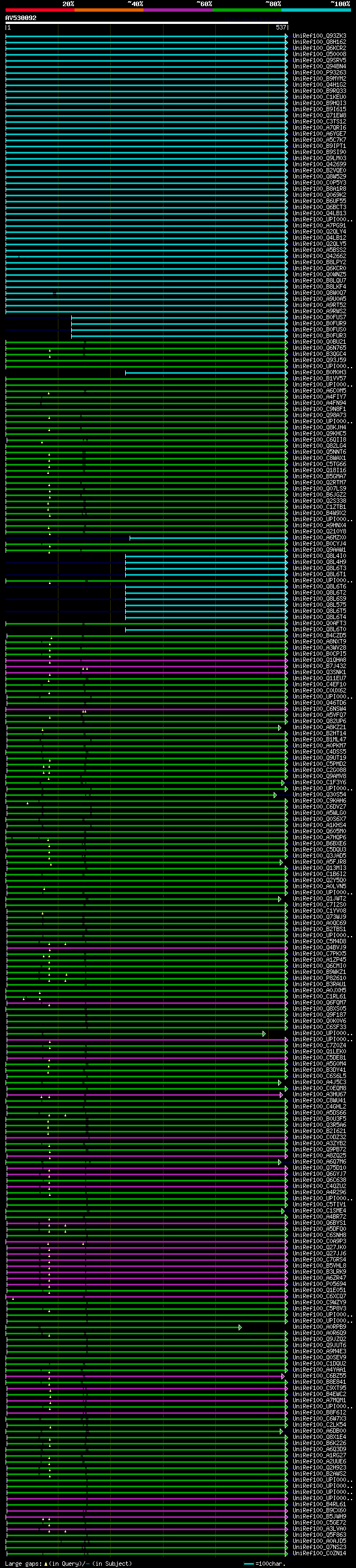
Task: Select label UniRef100_P82610
Action: pyautogui.click(x=319, y=979)
